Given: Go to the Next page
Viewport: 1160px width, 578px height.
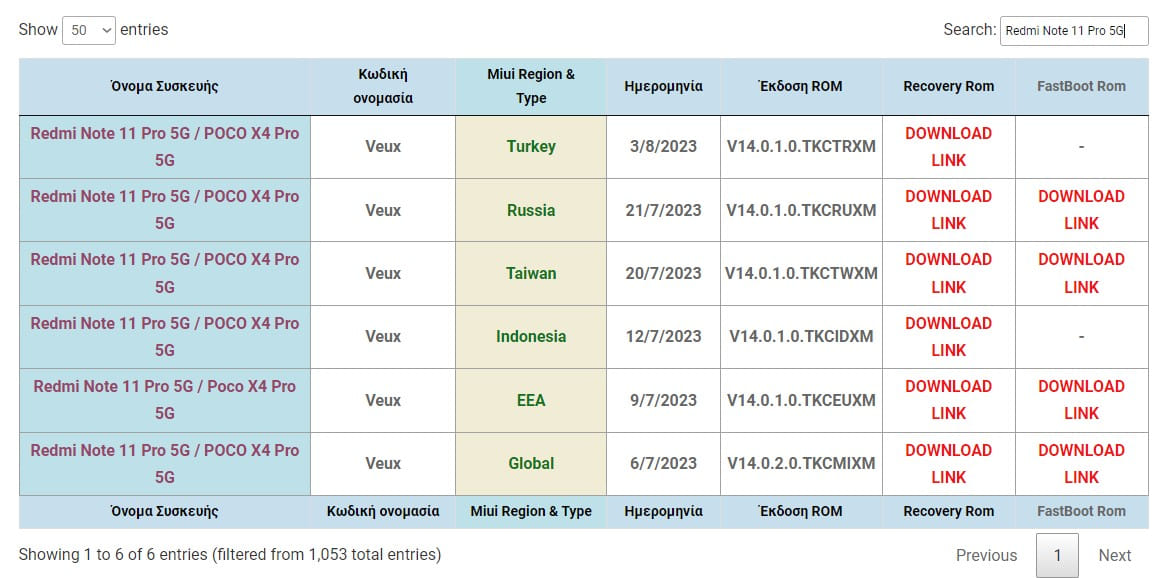Looking at the screenshot, I should point(1114,555).
